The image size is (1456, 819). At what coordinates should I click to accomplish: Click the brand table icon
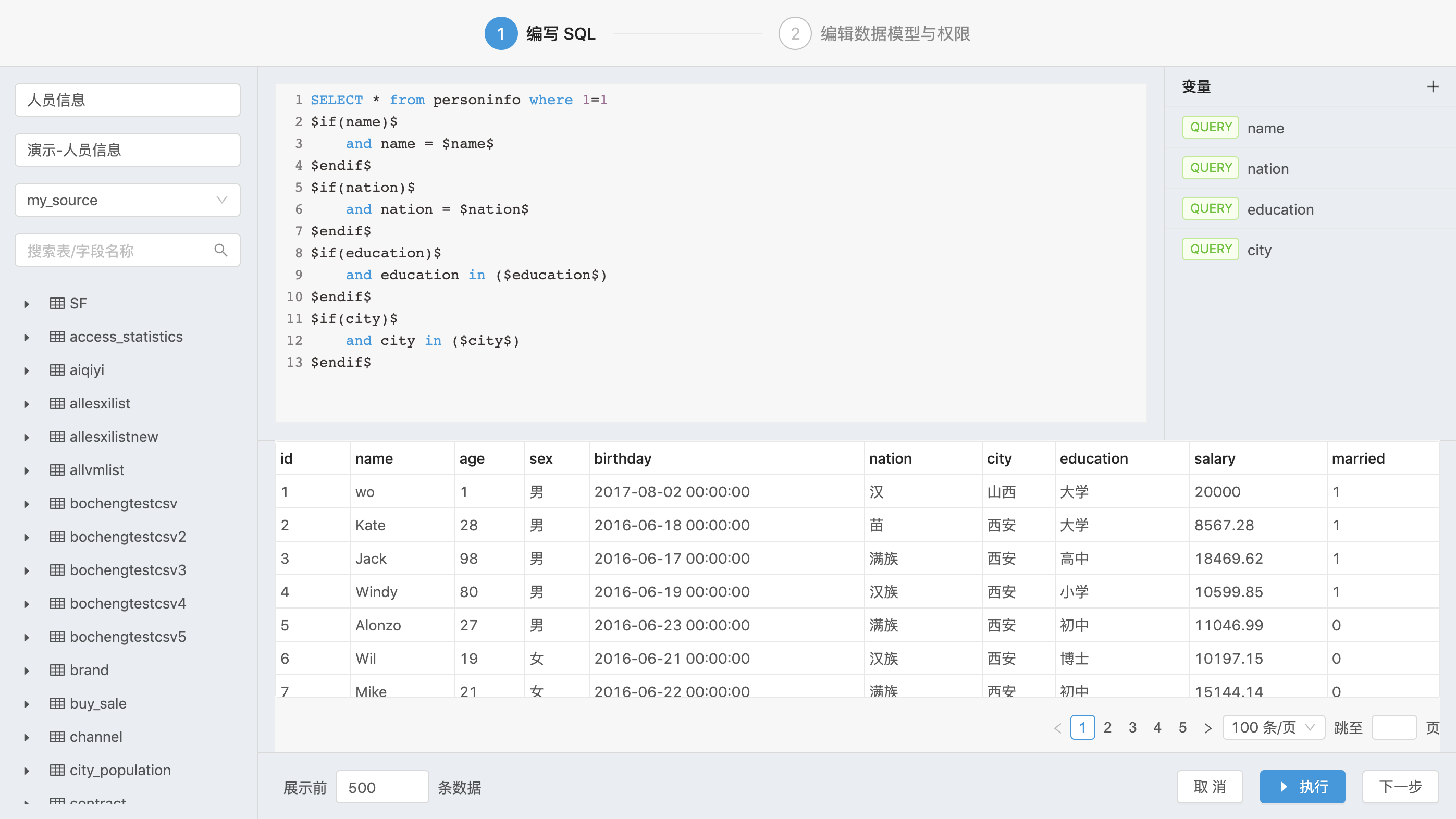tap(56, 670)
